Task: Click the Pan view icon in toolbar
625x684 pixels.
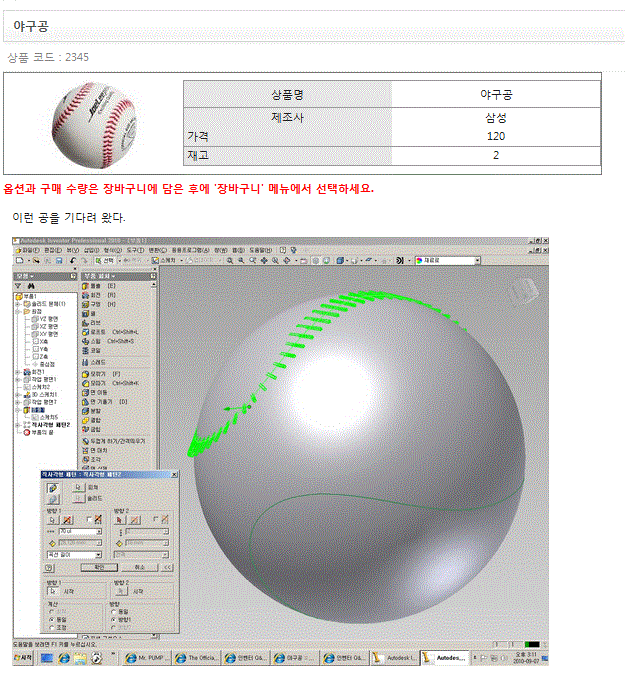Action: pyautogui.click(x=264, y=260)
